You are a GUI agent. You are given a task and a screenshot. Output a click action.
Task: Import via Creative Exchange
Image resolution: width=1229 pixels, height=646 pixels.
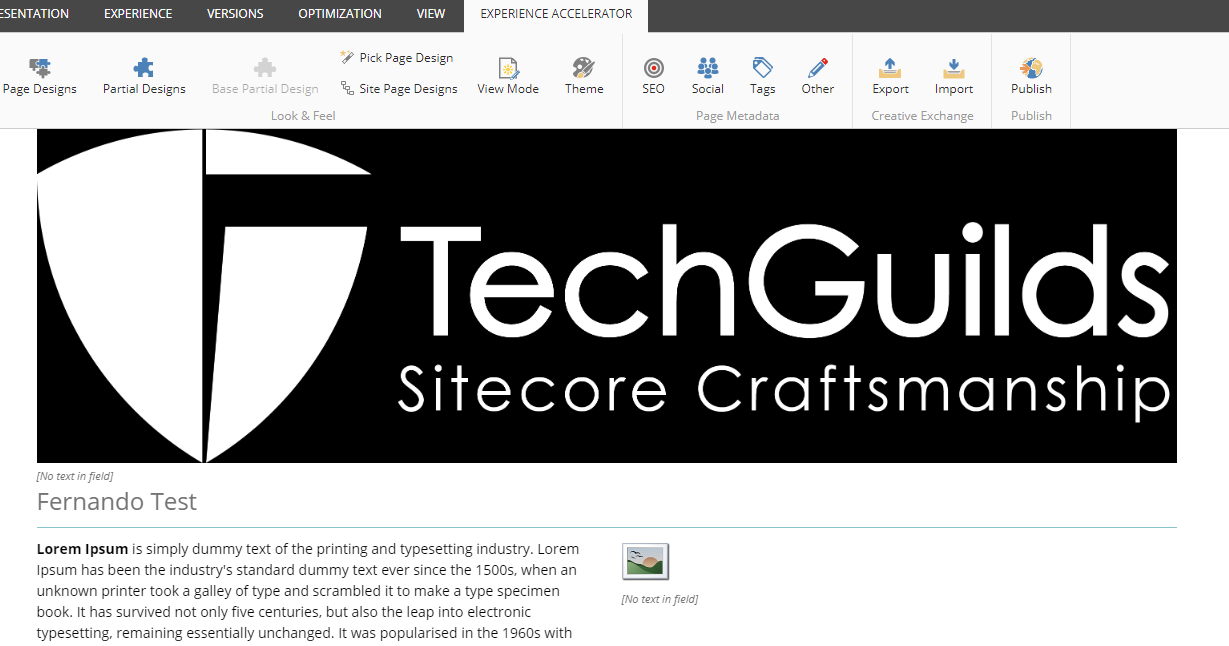click(x=954, y=77)
